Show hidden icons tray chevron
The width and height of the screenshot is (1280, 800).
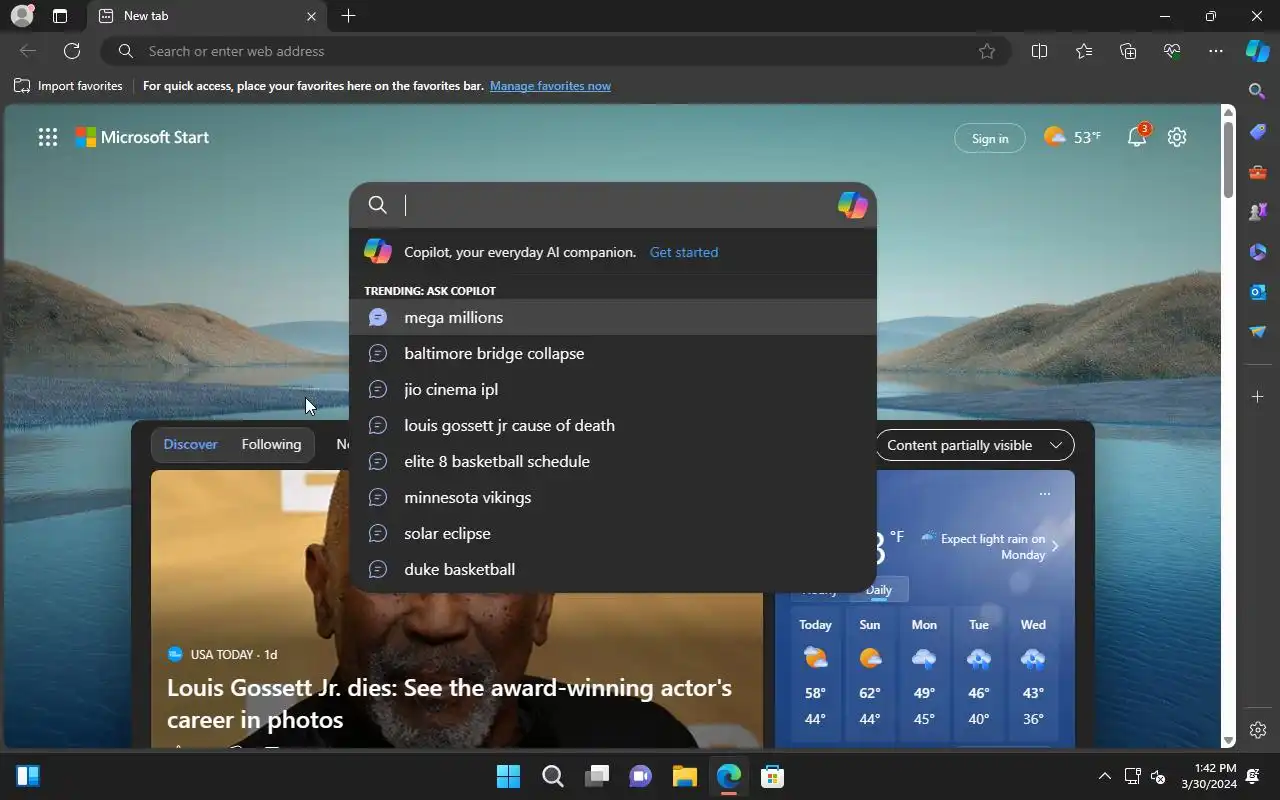[1104, 776]
